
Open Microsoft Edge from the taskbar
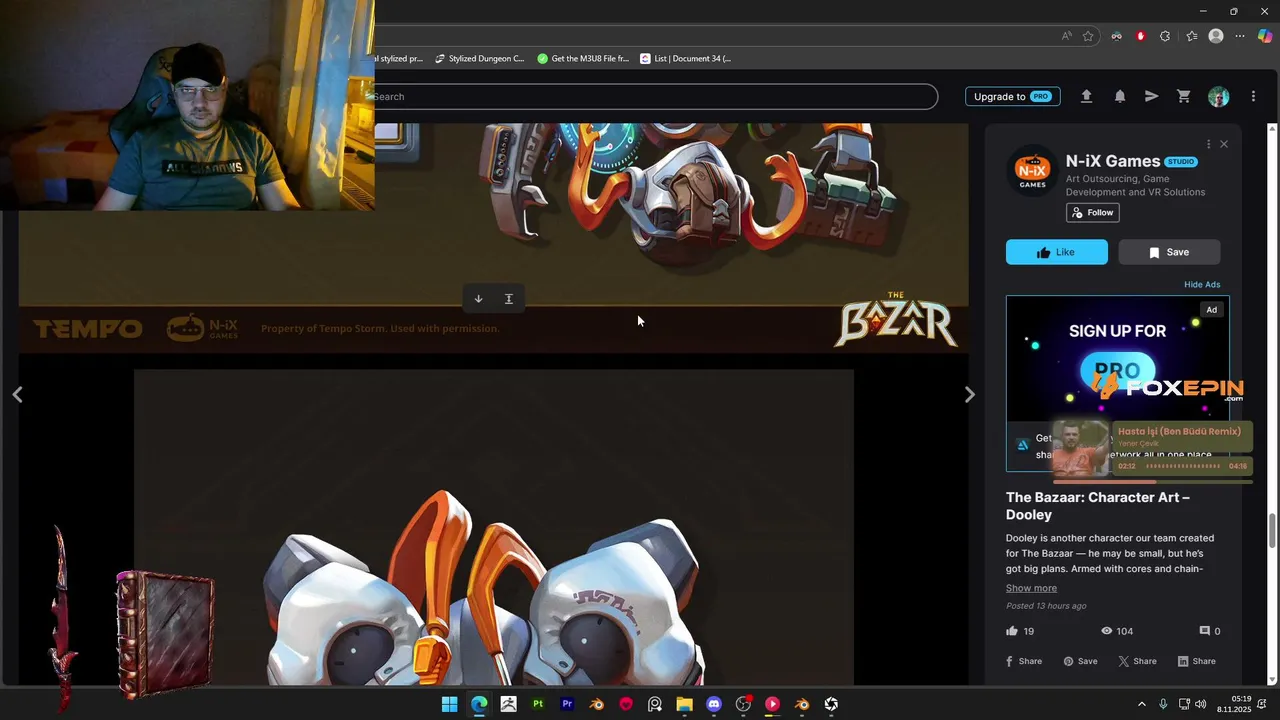click(479, 704)
